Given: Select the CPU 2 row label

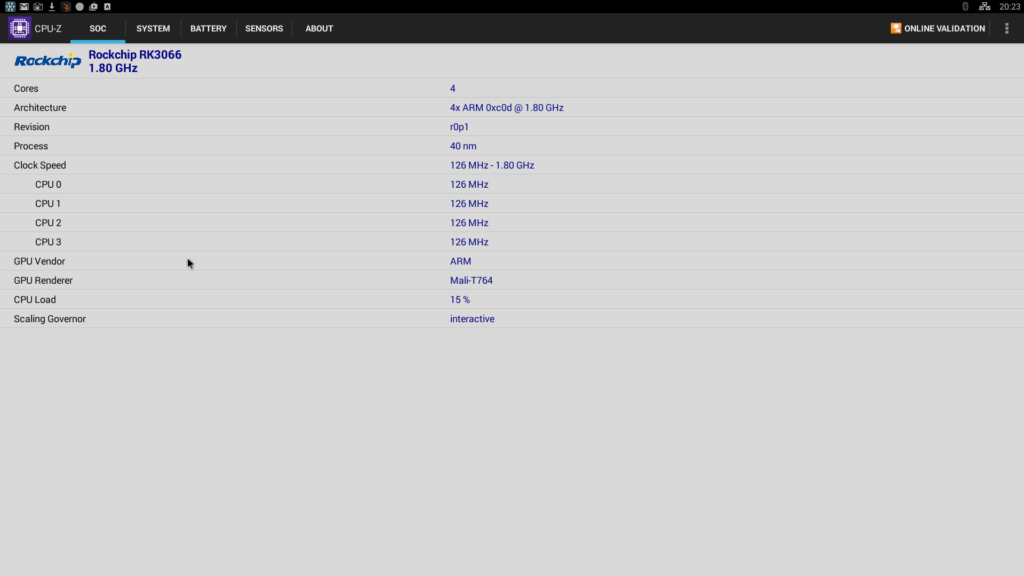Looking at the screenshot, I should pyautogui.click(x=48, y=223).
